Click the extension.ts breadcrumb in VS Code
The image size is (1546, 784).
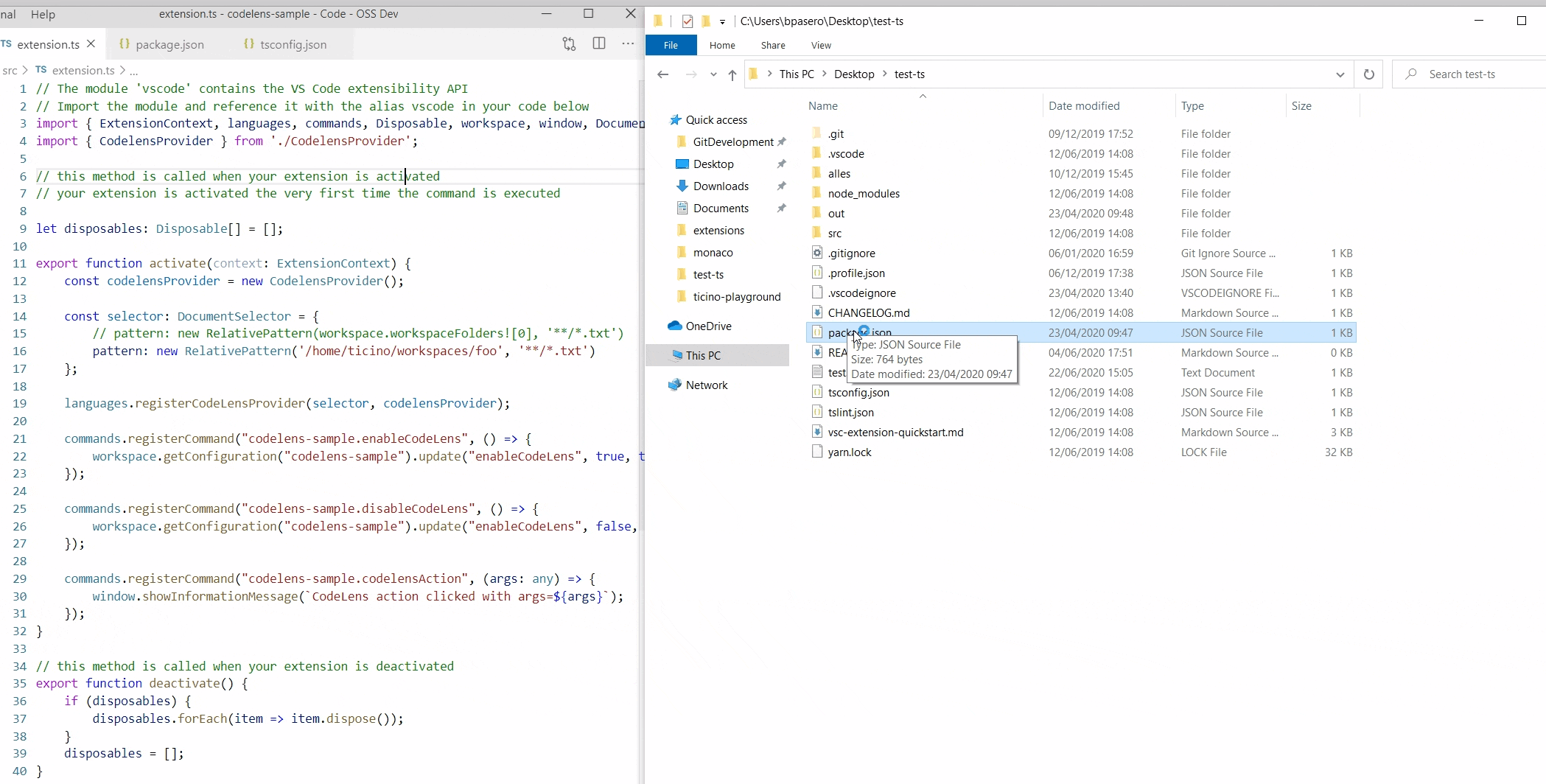pyautogui.click(x=81, y=70)
